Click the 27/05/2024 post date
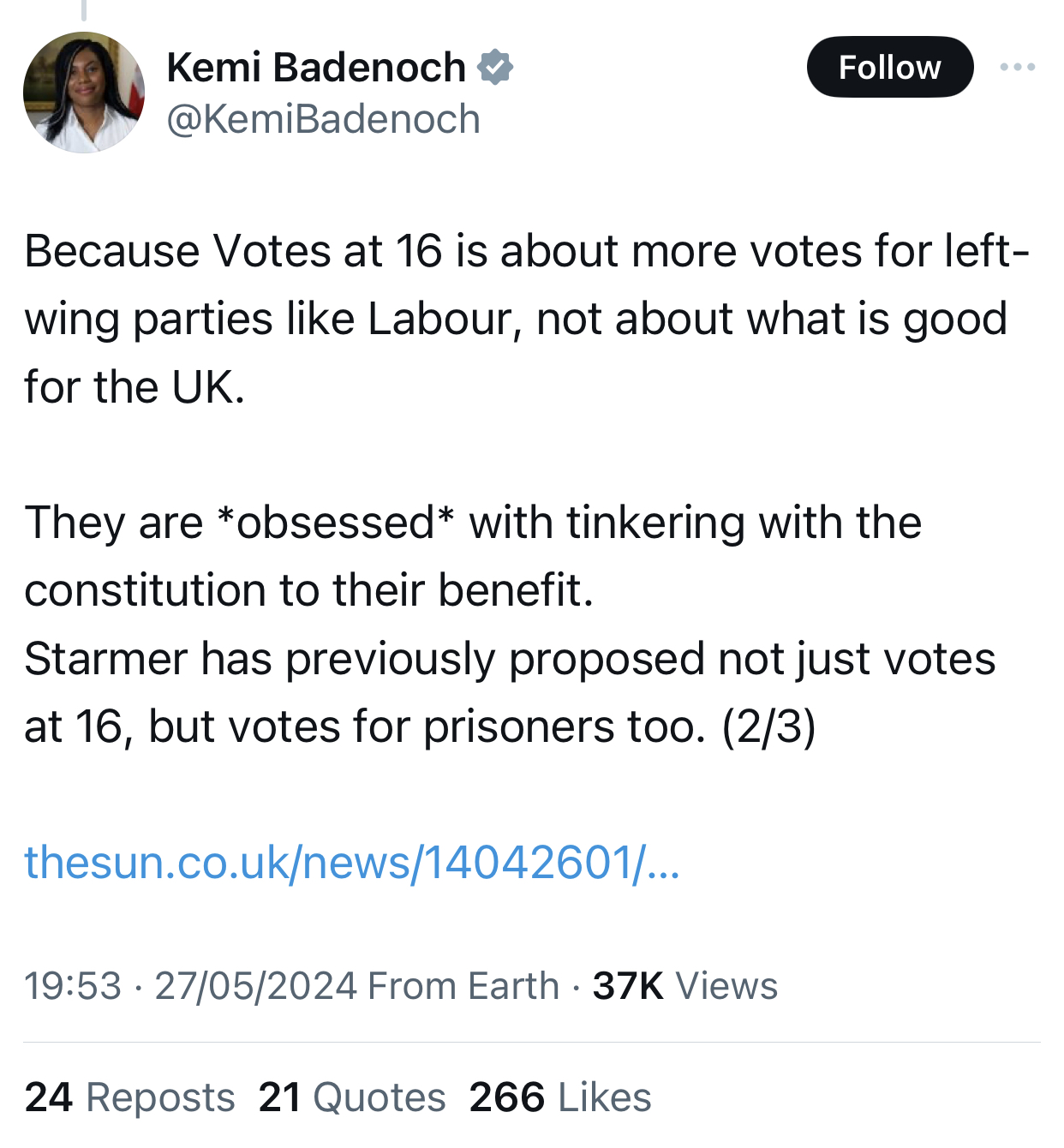 click(255, 985)
